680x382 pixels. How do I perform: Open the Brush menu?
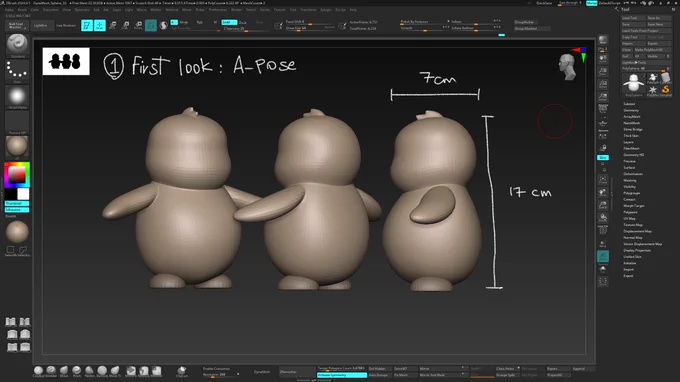tap(22, 10)
